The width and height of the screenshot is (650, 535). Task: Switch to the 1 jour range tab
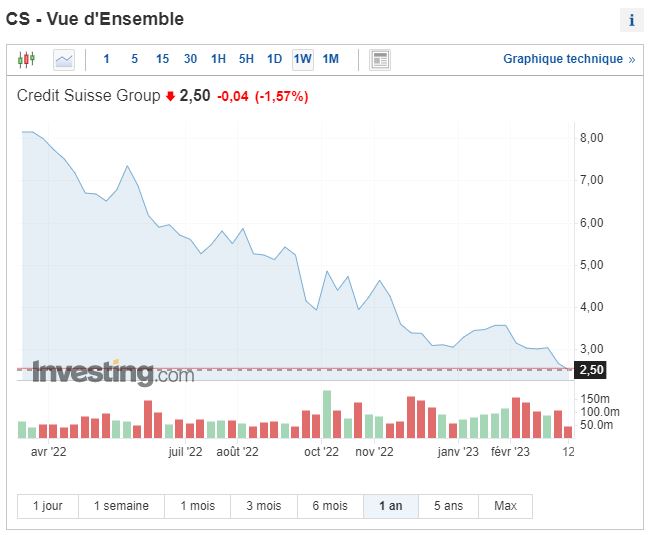click(48, 506)
